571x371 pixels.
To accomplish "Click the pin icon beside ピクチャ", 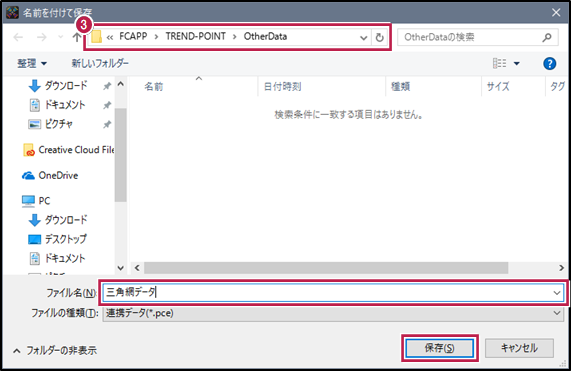I will coord(107,125).
